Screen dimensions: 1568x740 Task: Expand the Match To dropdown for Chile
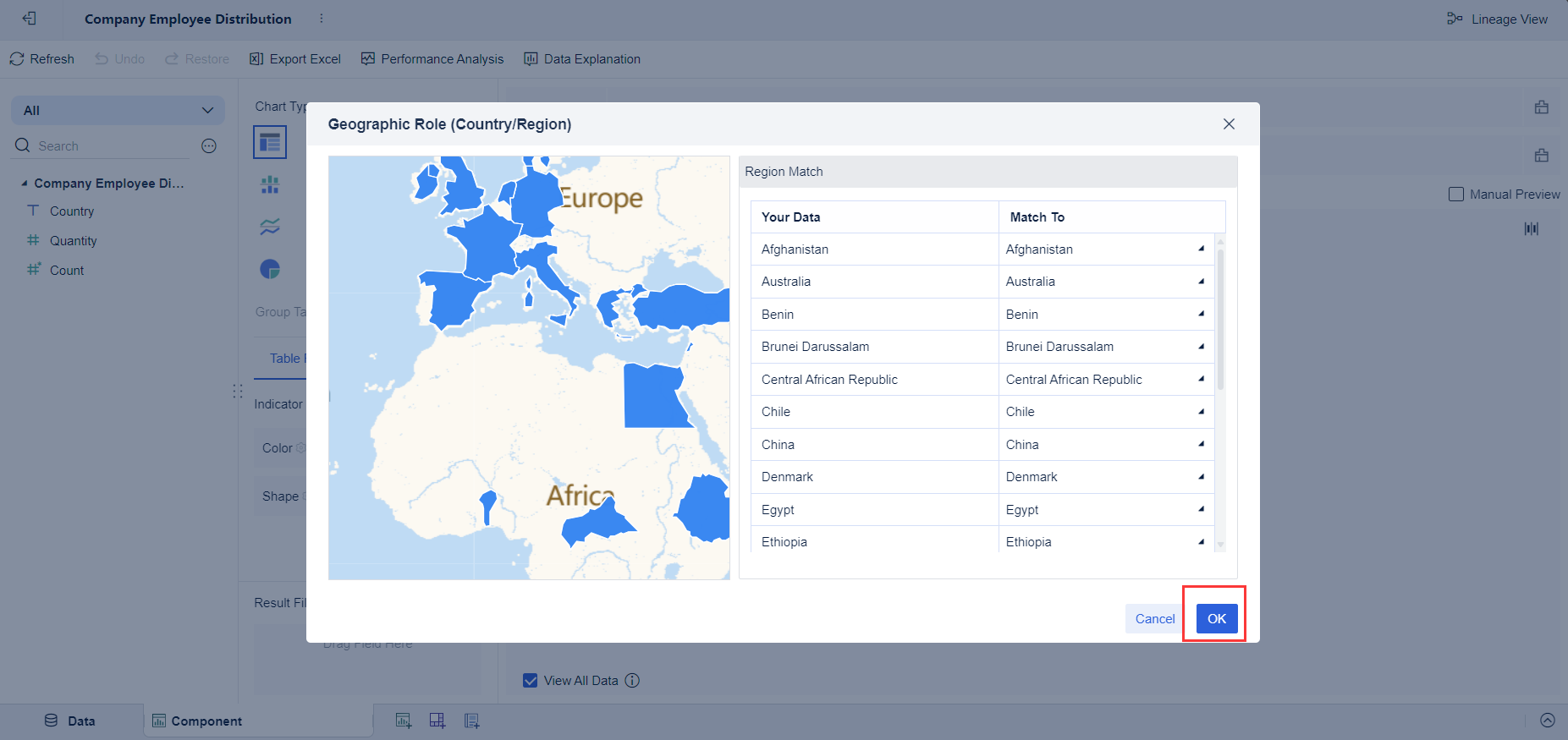coord(1201,412)
